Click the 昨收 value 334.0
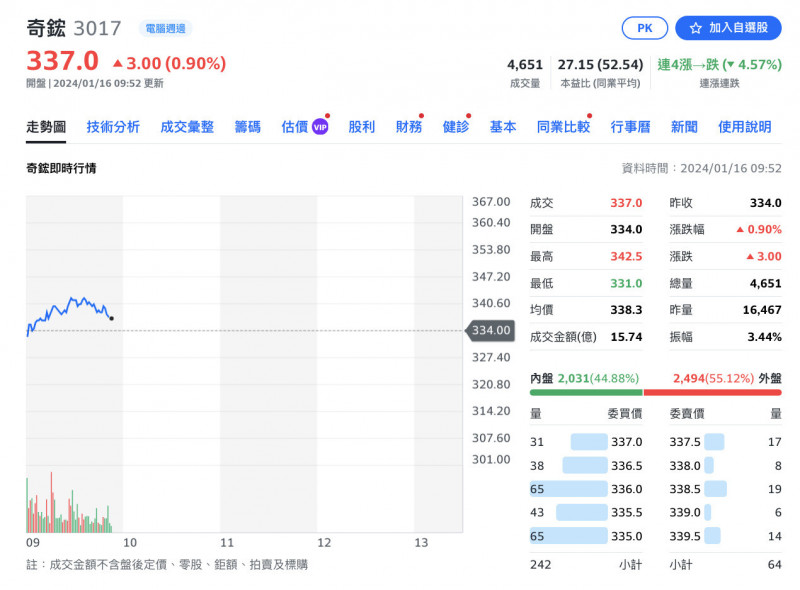The image size is (800, 590). coord(765,203)
